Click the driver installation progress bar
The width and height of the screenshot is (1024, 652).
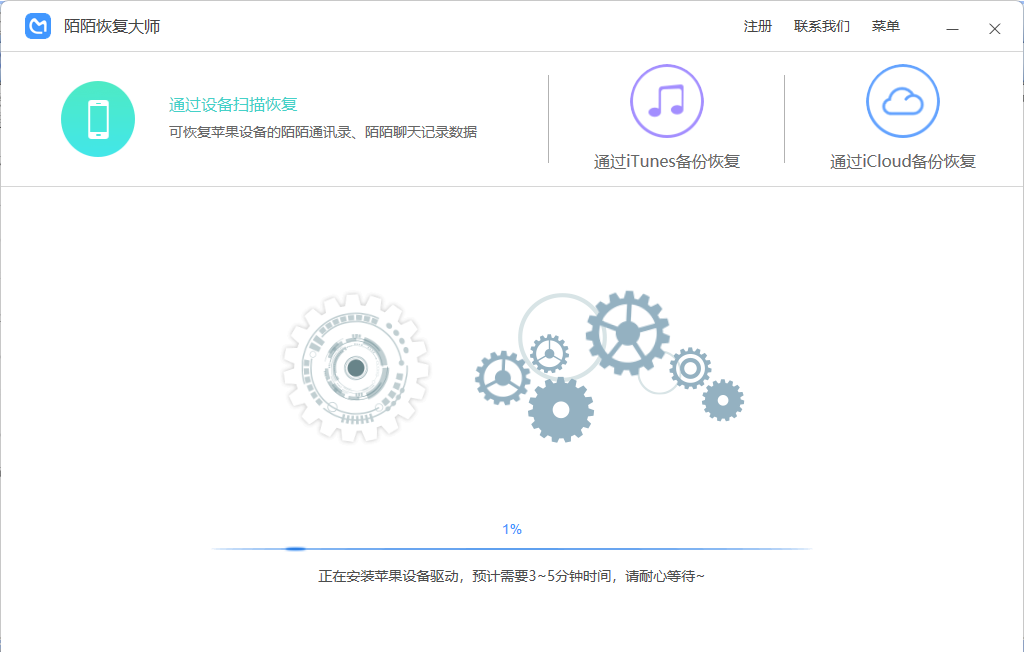(511, 549)
